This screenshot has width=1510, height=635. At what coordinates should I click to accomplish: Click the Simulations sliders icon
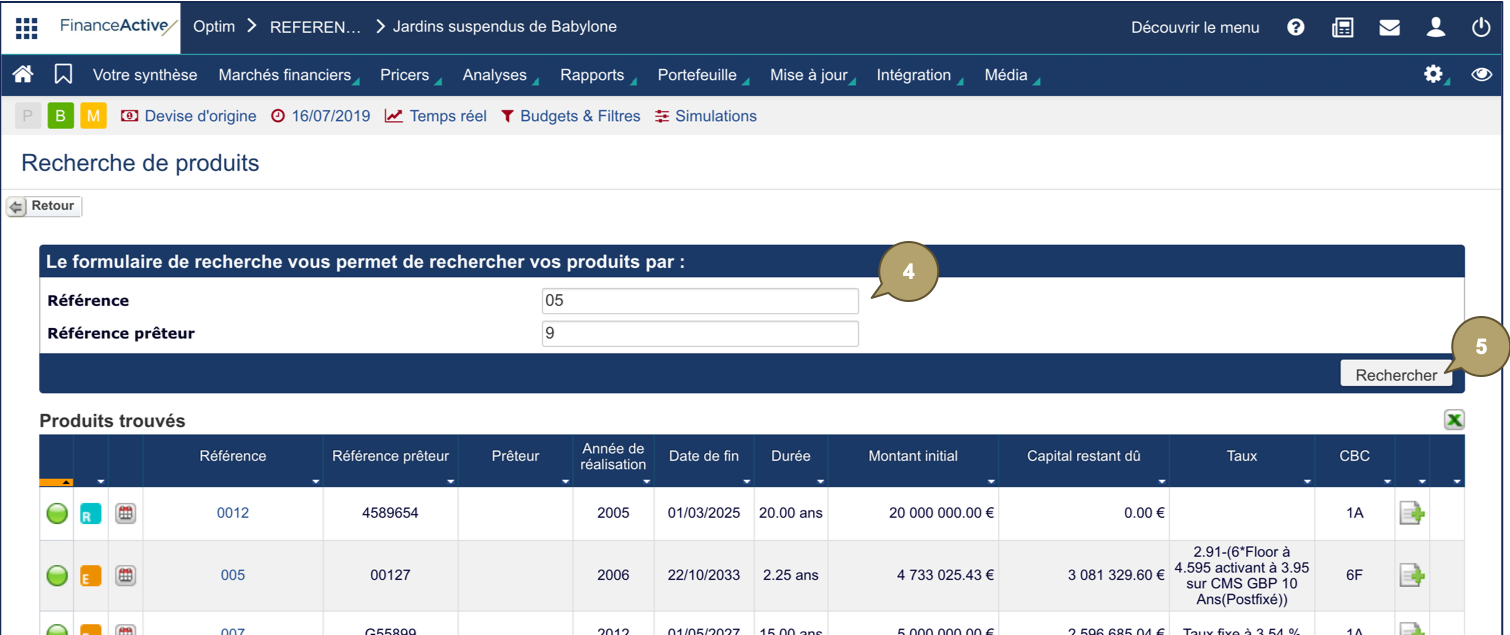point(660,116)
